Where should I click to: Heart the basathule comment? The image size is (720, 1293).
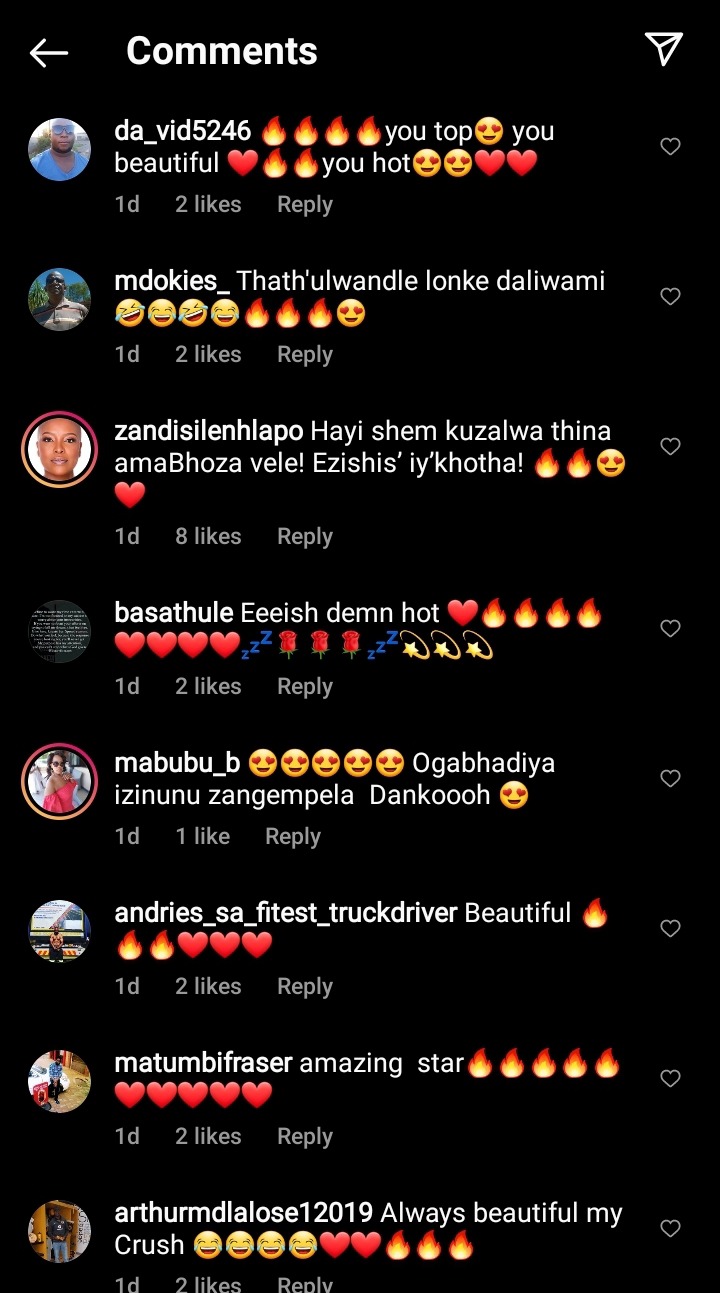670,629
